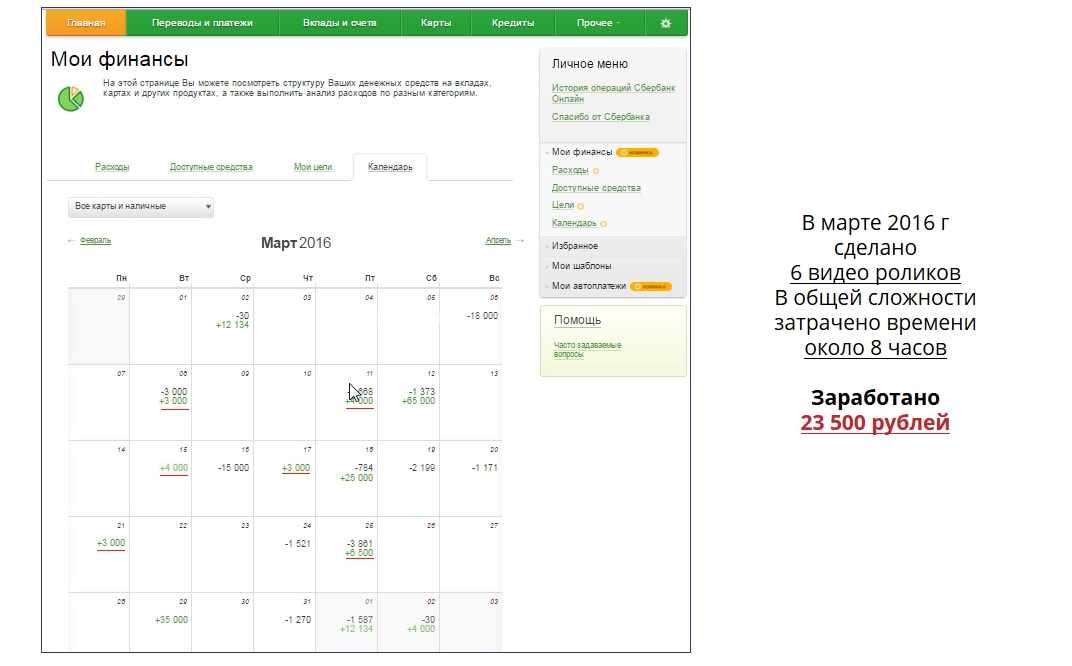Go to next month Апрель
The image size is (1072, 666).
498,241
